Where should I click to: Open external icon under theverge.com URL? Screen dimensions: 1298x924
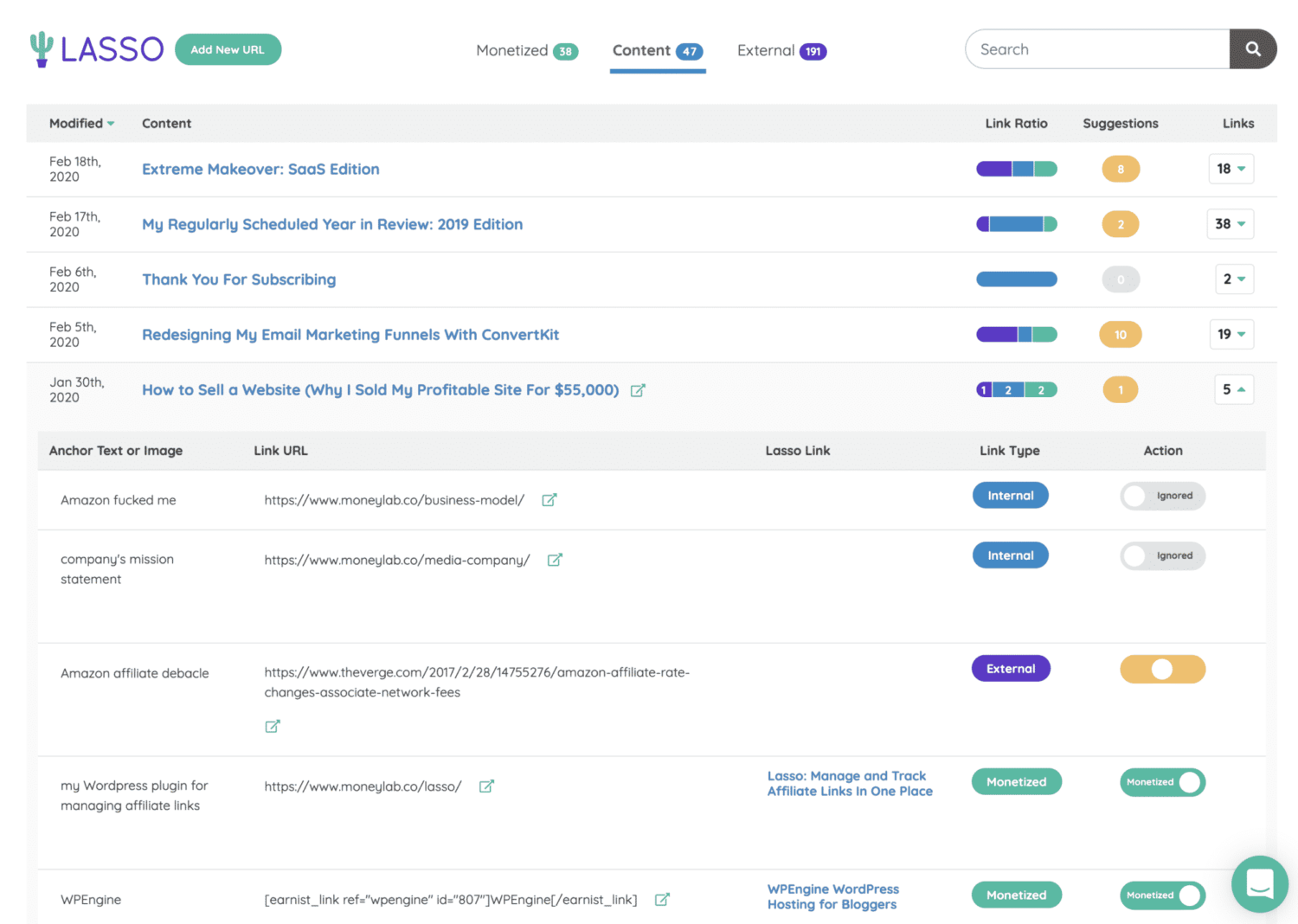tap(273, 726)
